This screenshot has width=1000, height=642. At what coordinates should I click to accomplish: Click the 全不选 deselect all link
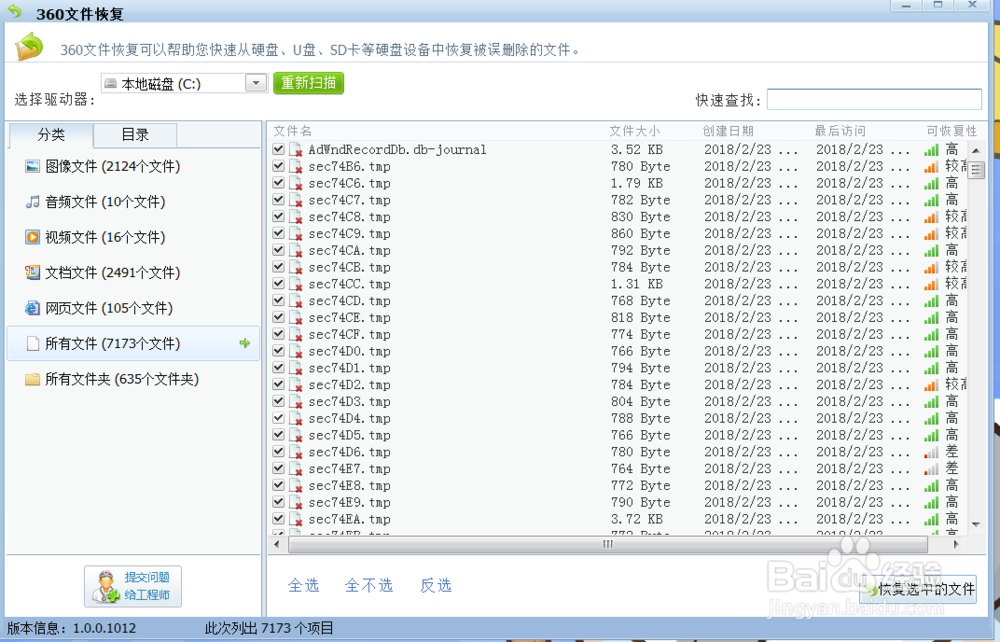(369, 585)
